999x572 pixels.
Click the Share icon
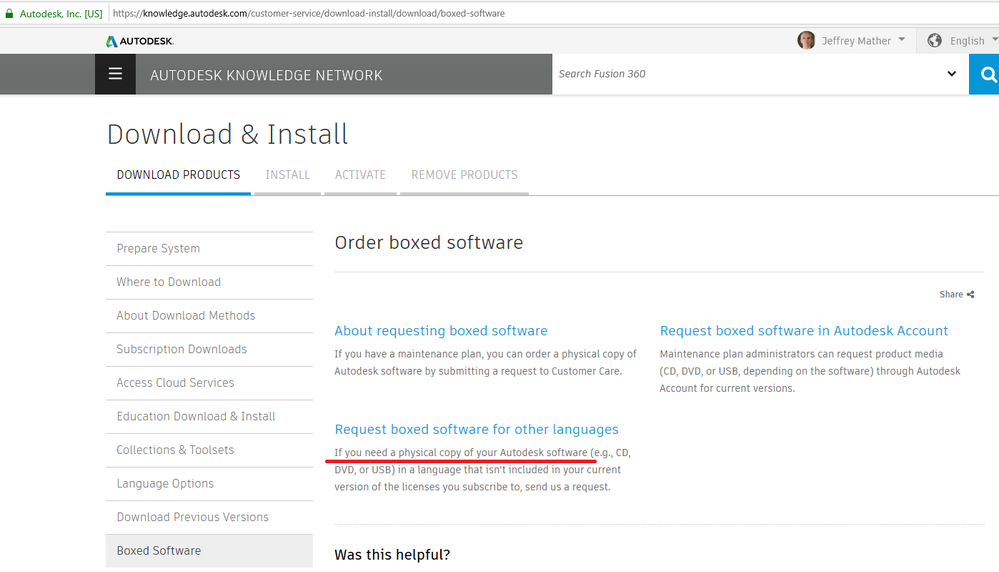[x=970, y=294]
